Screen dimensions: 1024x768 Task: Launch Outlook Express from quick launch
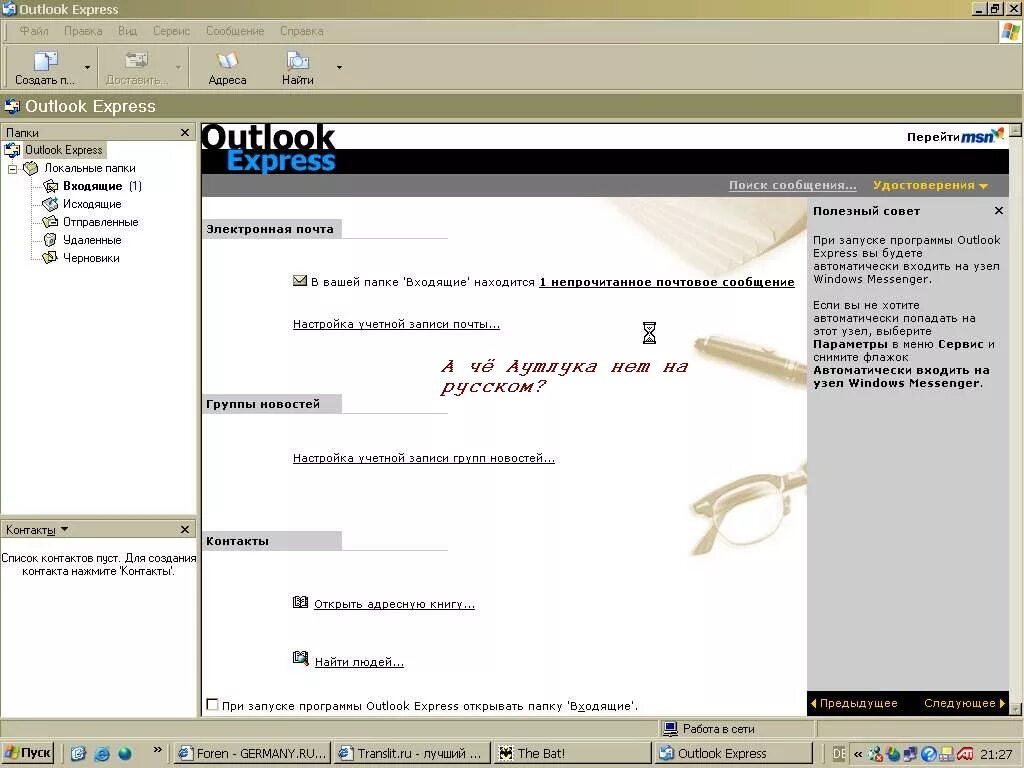click(x=78, y=753)
